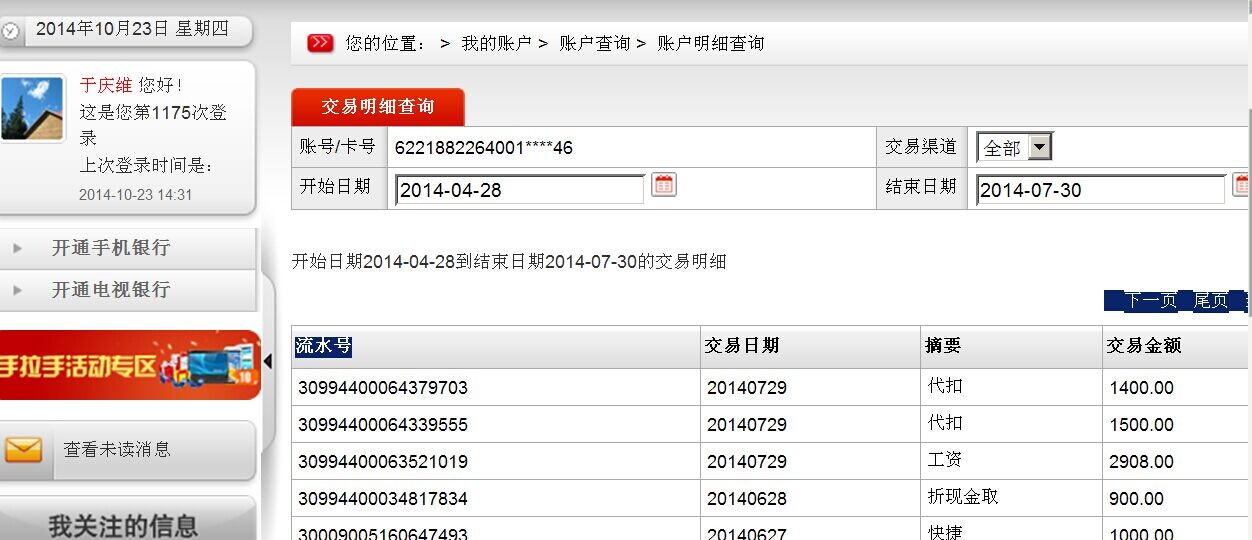Click amount 900.00
Image resolution: width=1252 pixels, height=540 pixels.
(1136, 499)
